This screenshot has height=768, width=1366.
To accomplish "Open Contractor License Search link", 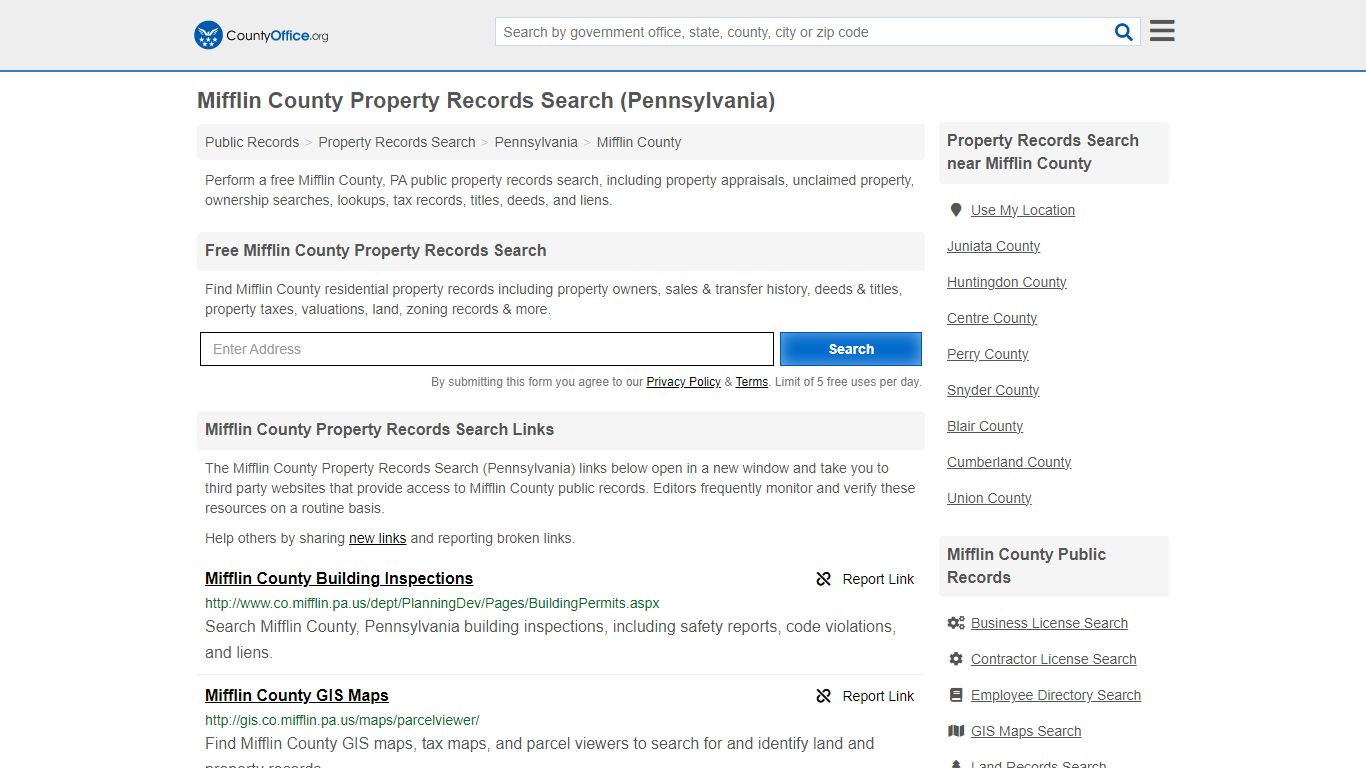I will pyautogui.click(x=1053, y=659).
